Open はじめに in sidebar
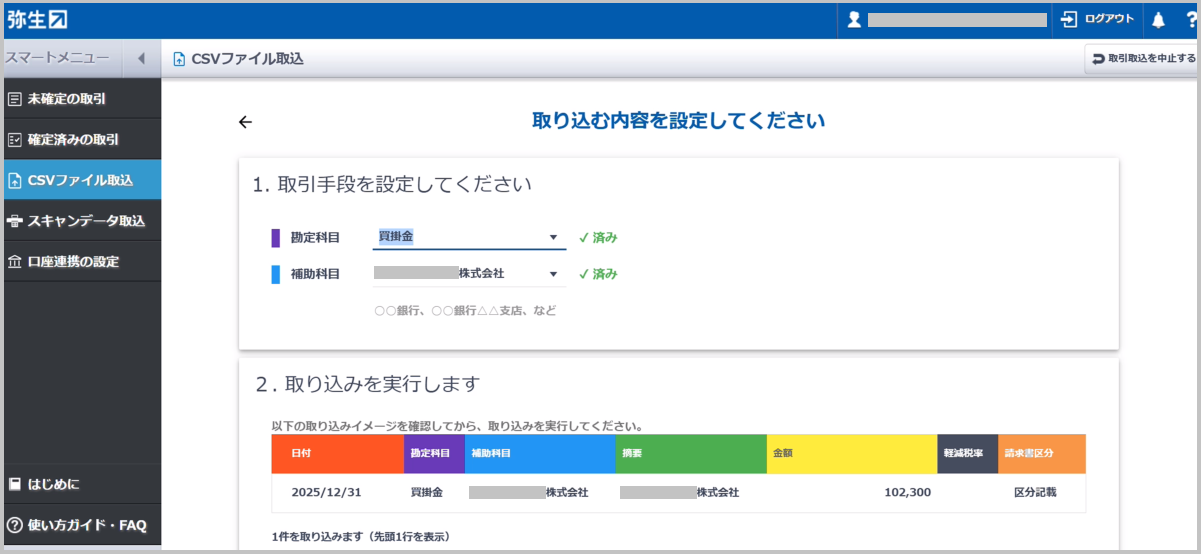 pos(82,484)
